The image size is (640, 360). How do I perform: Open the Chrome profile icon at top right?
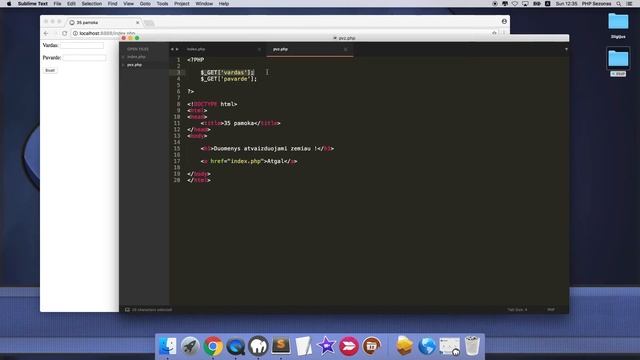click(x=504, y=21)
